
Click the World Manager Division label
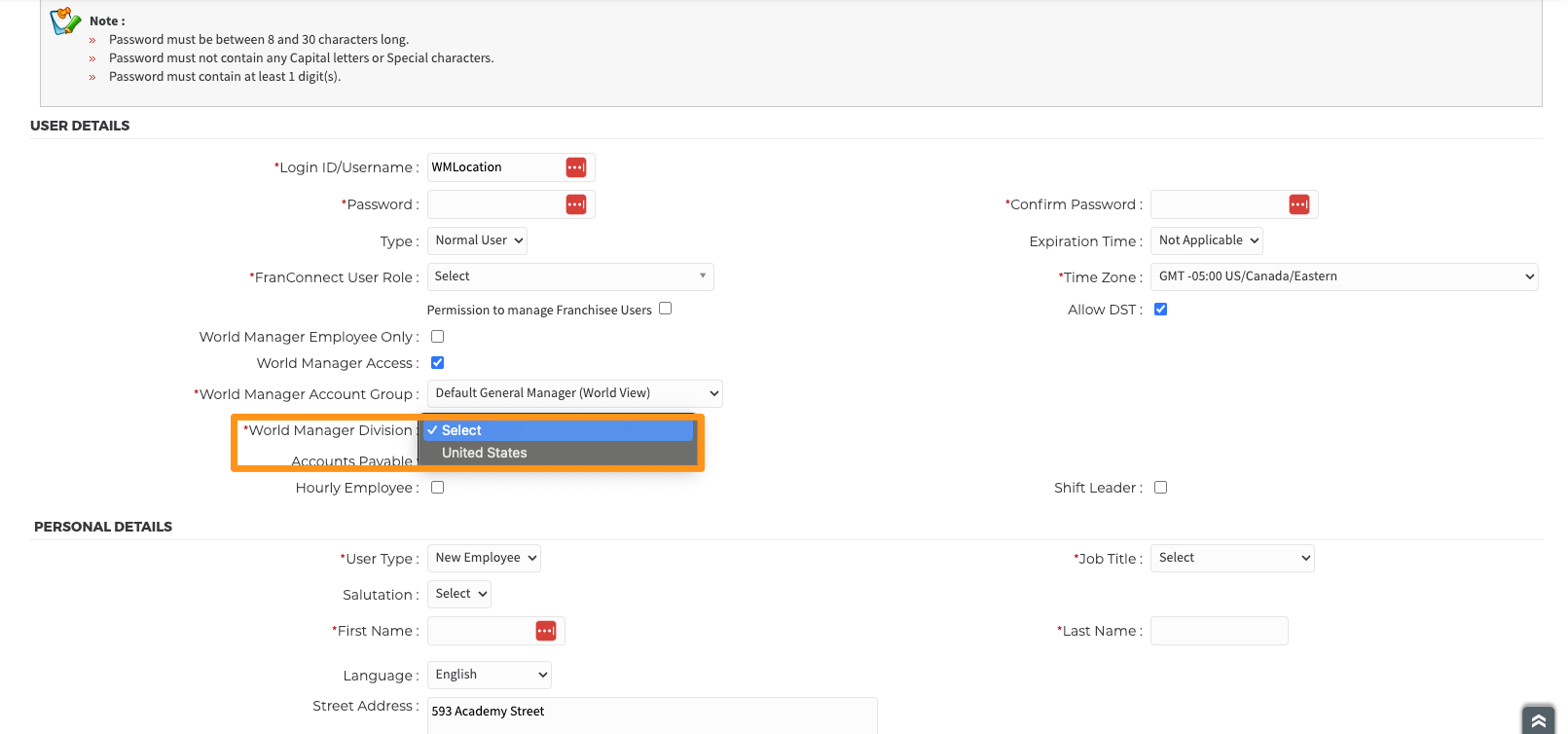pyautogui.click(x=330, y=430)
